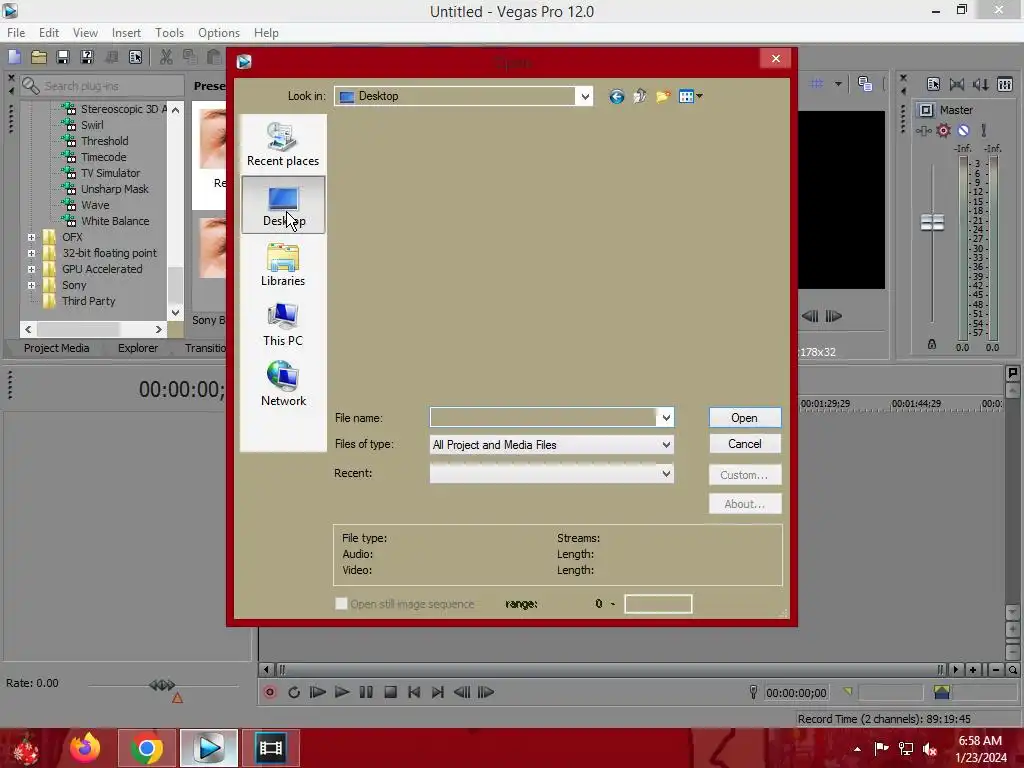
Task: Open the Edit menu
Action: tap(48, 33)
